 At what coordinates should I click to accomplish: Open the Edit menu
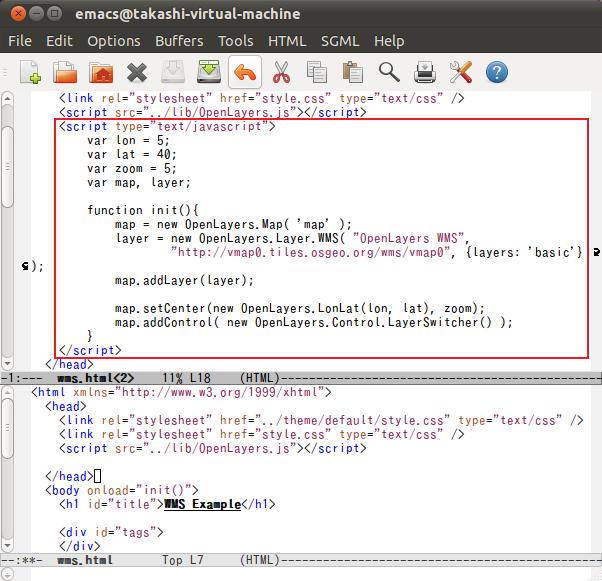59,41
